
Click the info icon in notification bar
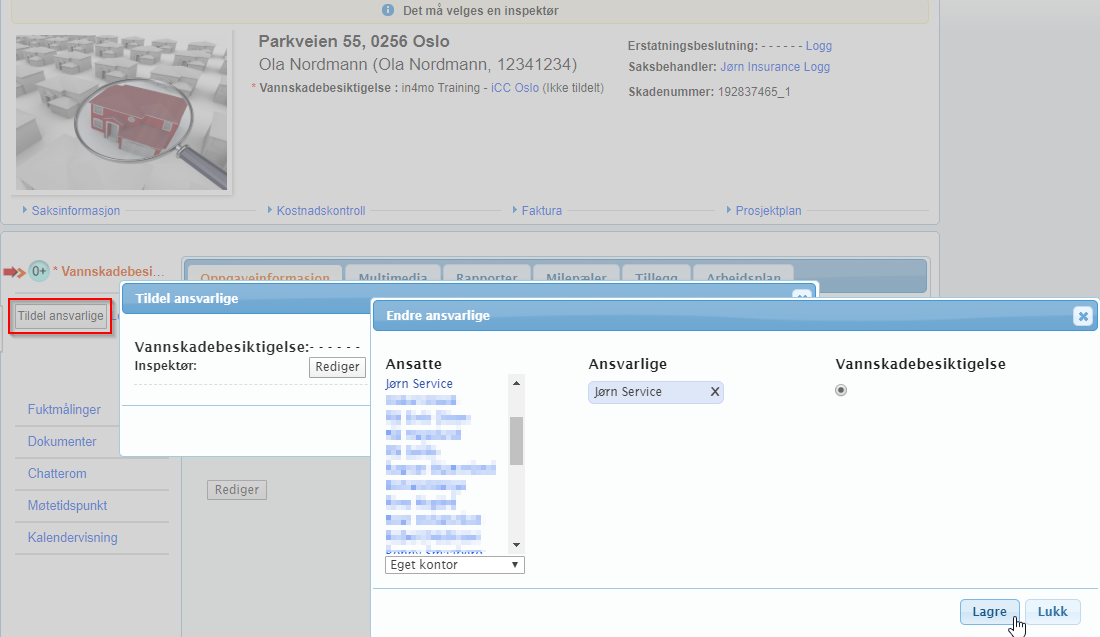[388, 10]
